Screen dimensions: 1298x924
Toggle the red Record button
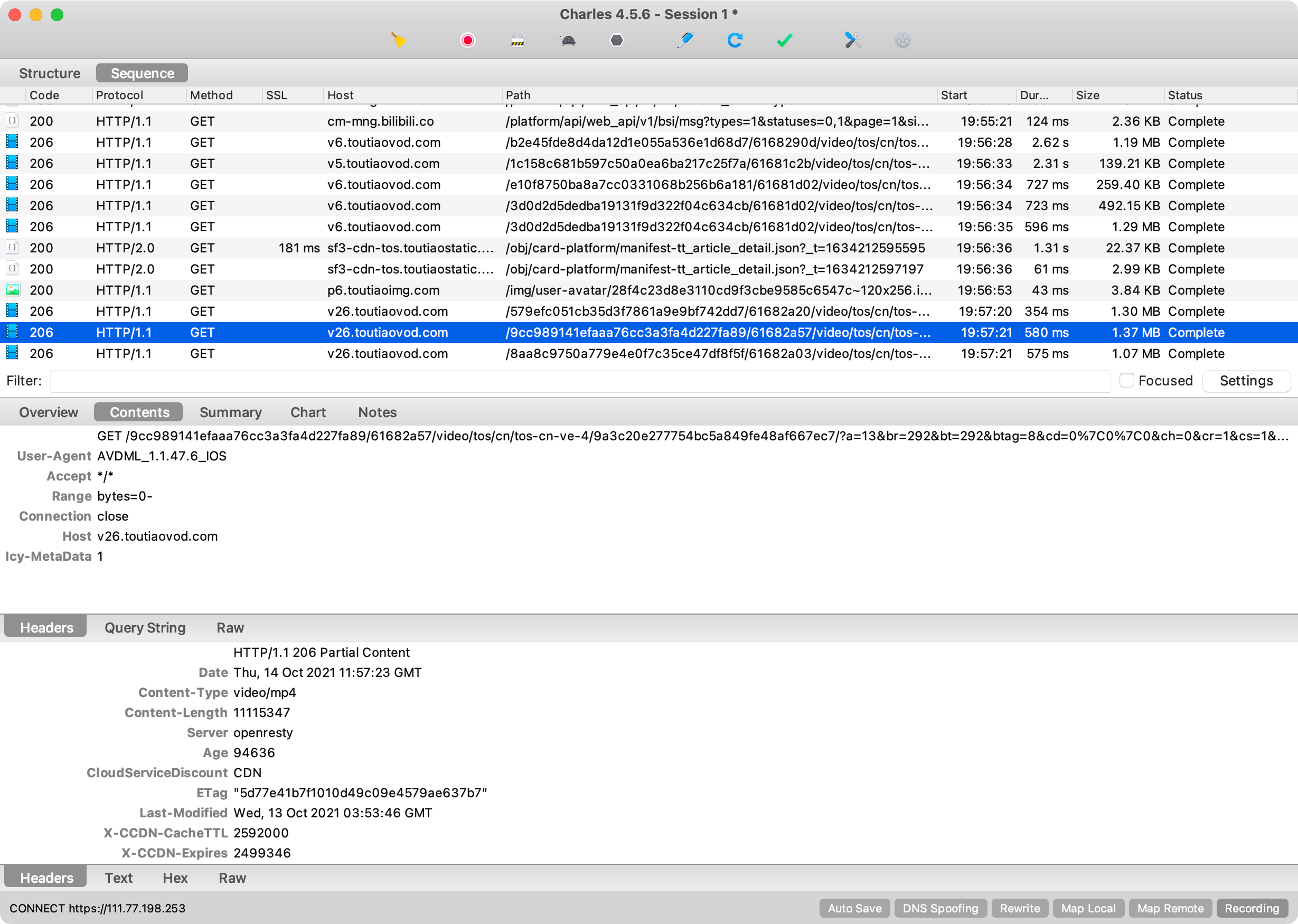[468, 41]
